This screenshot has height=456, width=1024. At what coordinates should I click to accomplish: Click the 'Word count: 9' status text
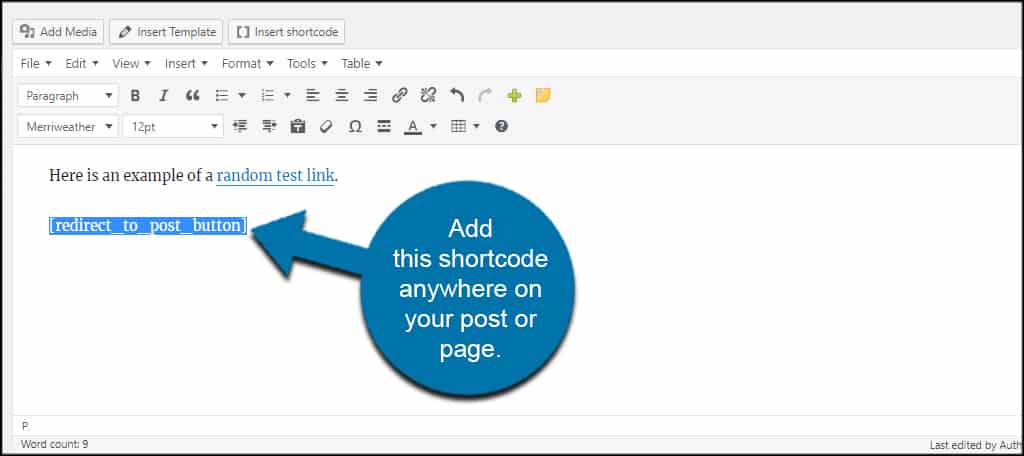click(x=55, y=444)
